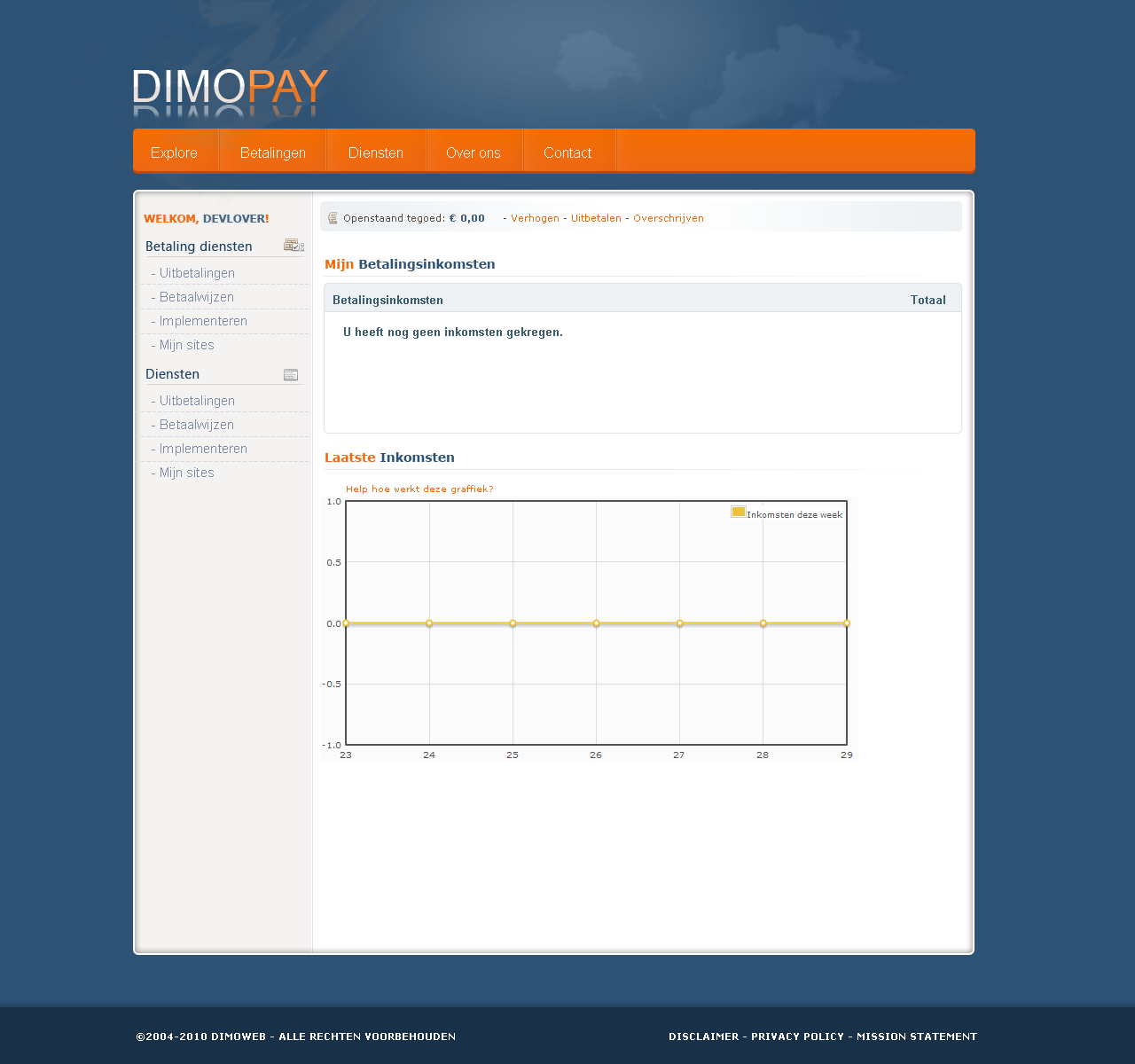Open Betaalwijzen under Diensten section
1135x1064 pixels.
197,425
